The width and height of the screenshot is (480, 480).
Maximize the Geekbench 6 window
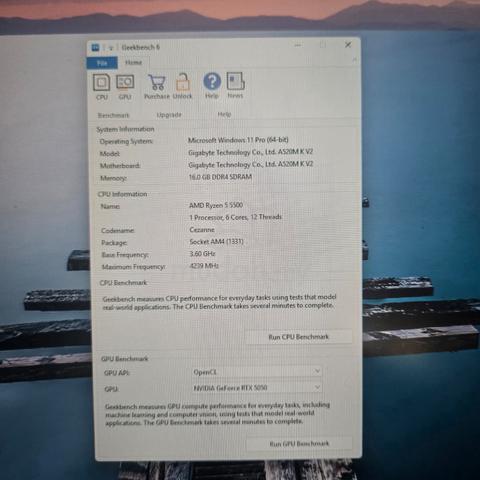tap(323, 45)
